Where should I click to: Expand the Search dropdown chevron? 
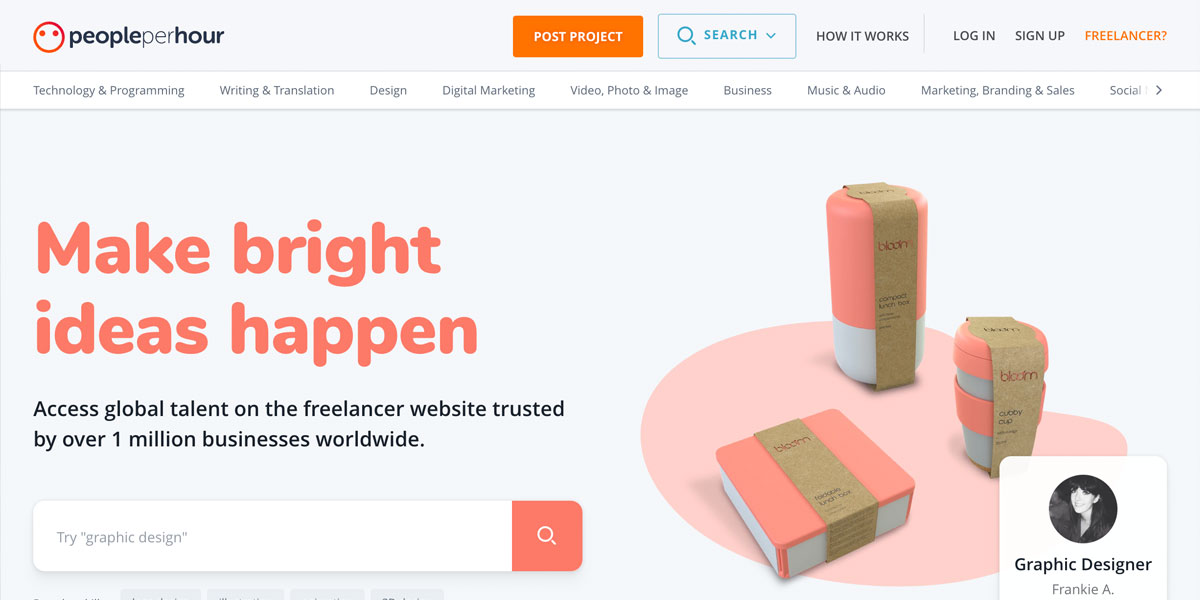click(x=771, y=36)
